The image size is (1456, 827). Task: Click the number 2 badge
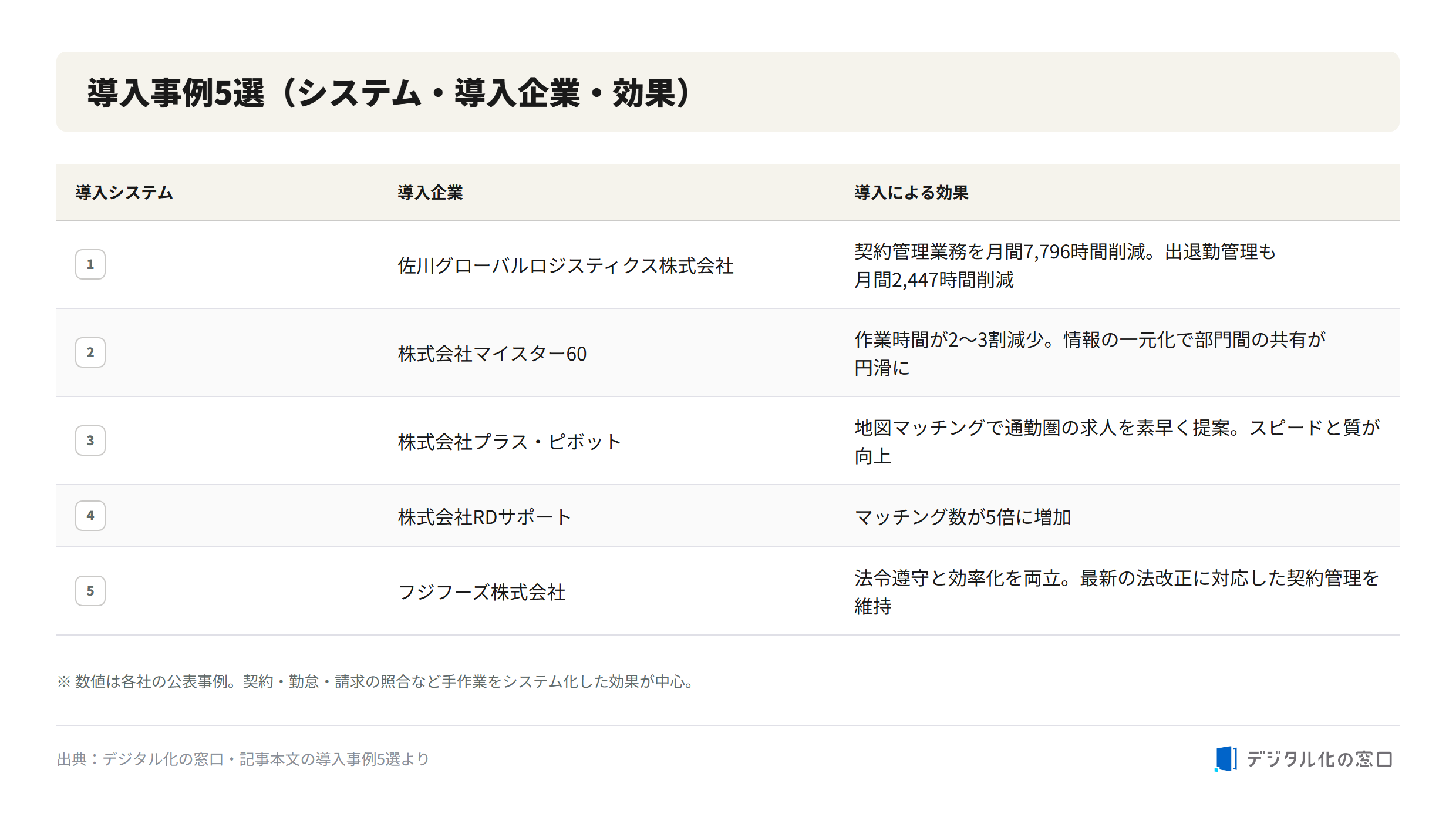pos(90,352)
